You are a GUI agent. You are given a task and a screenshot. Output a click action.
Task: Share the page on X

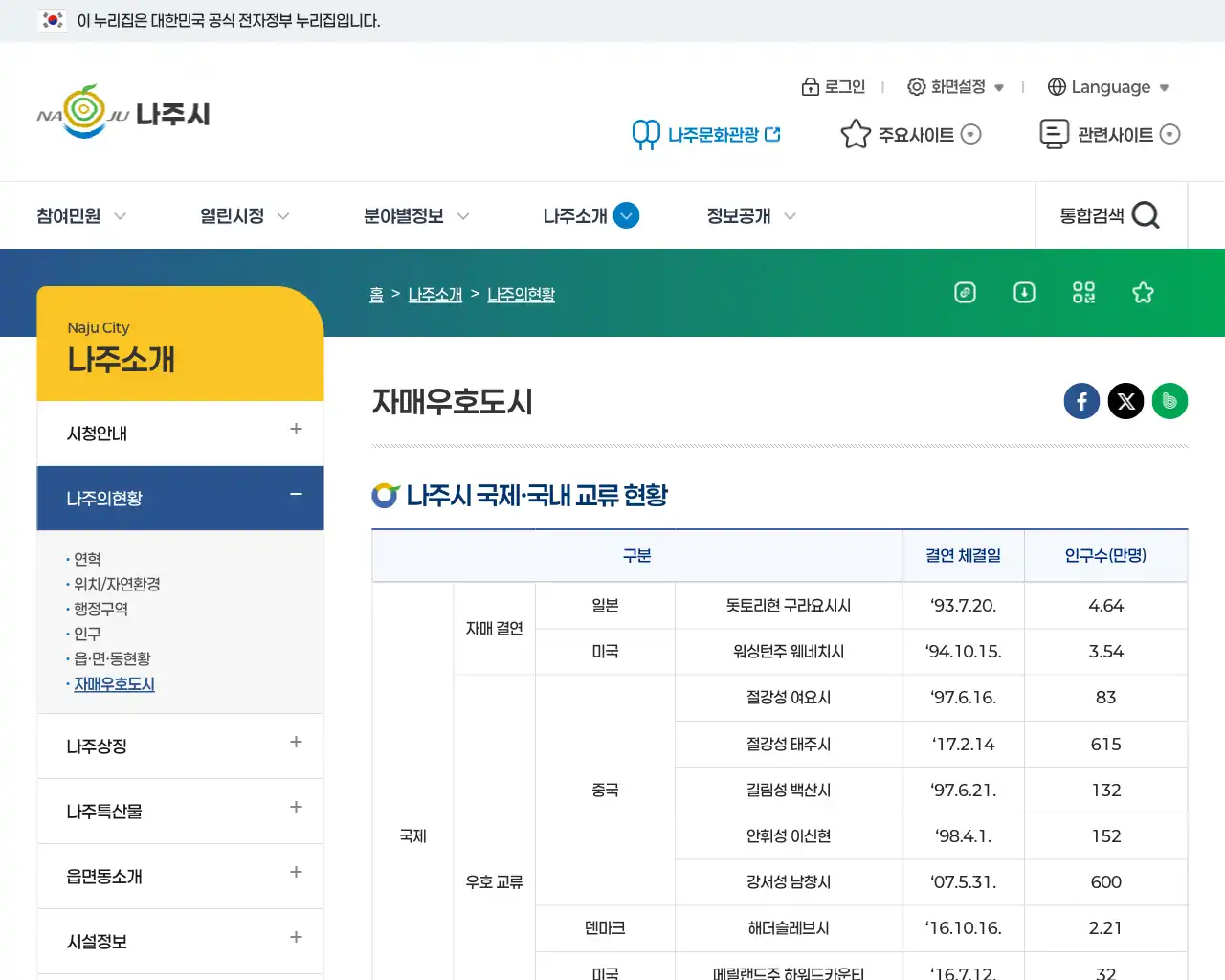point(1125,401)
